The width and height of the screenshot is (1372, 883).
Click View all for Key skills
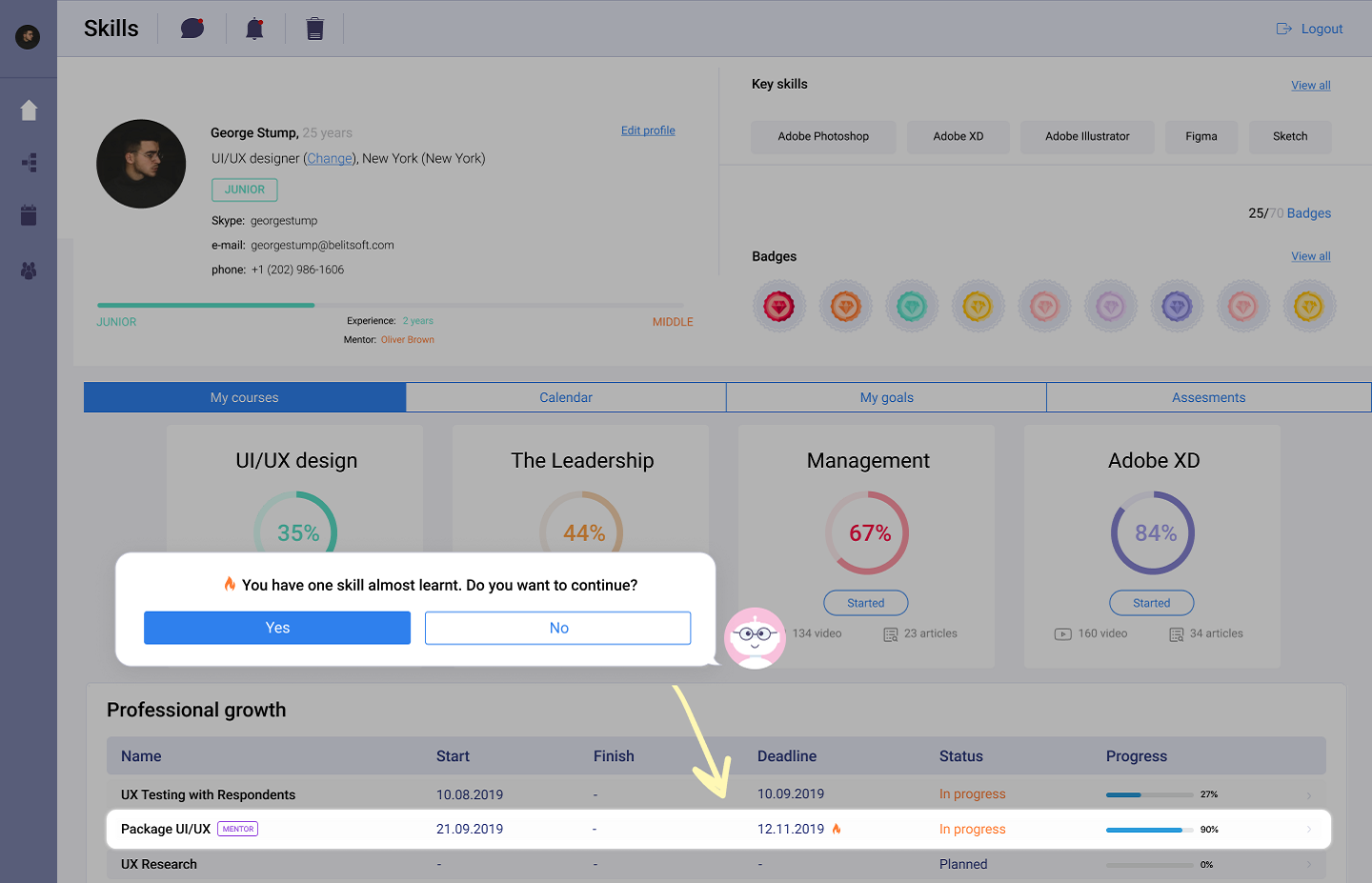click(x=1311, y=85)
